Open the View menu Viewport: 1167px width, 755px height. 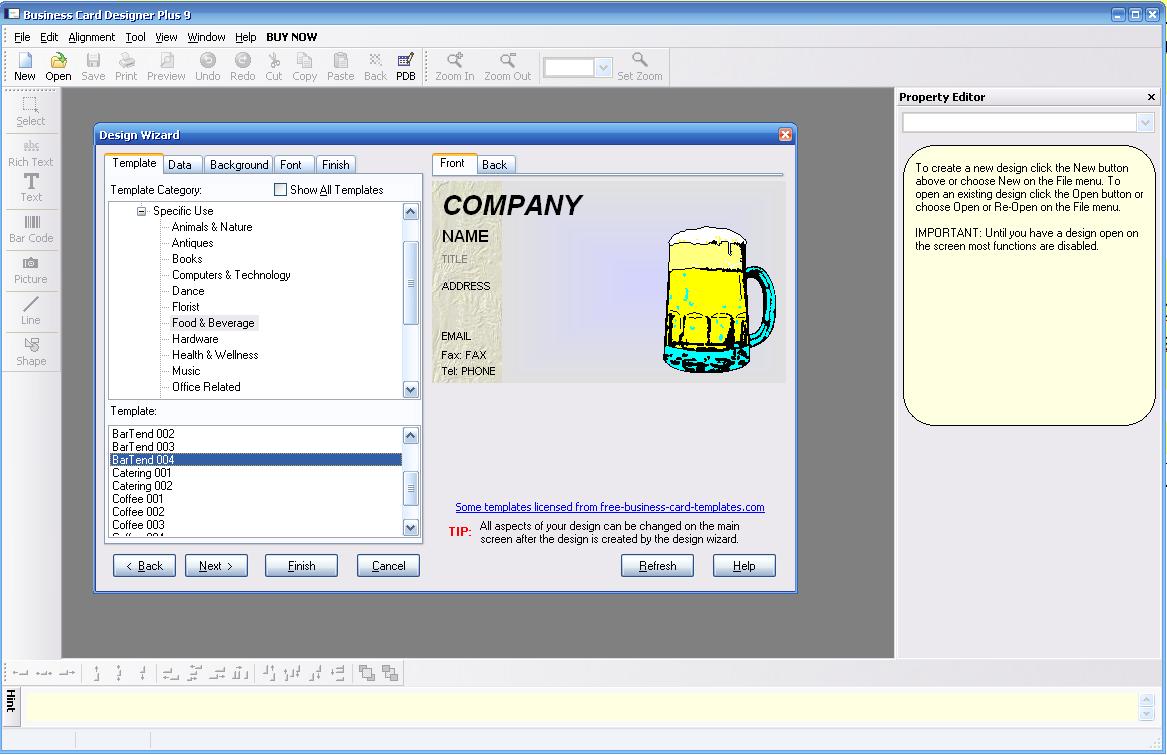pos(166,37)
